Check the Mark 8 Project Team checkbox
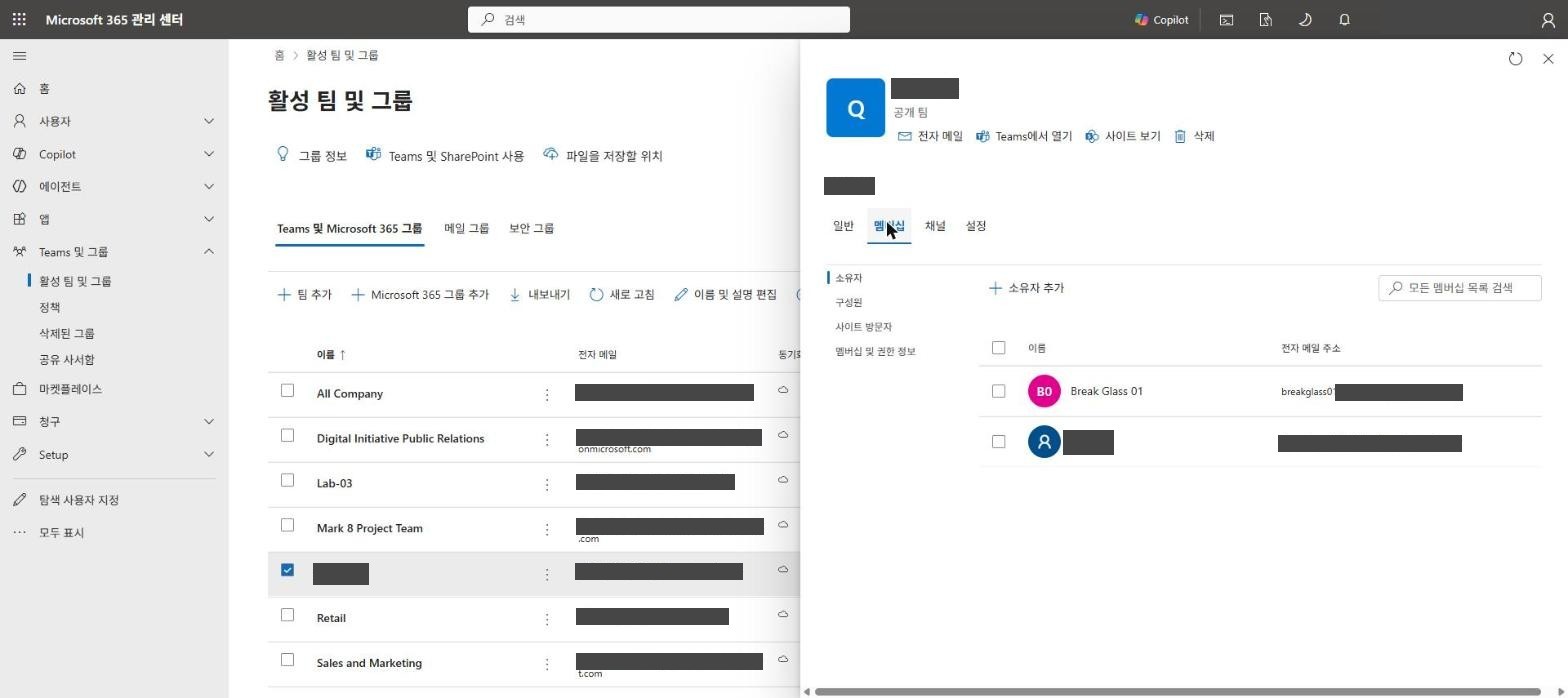 click(287, 525)
